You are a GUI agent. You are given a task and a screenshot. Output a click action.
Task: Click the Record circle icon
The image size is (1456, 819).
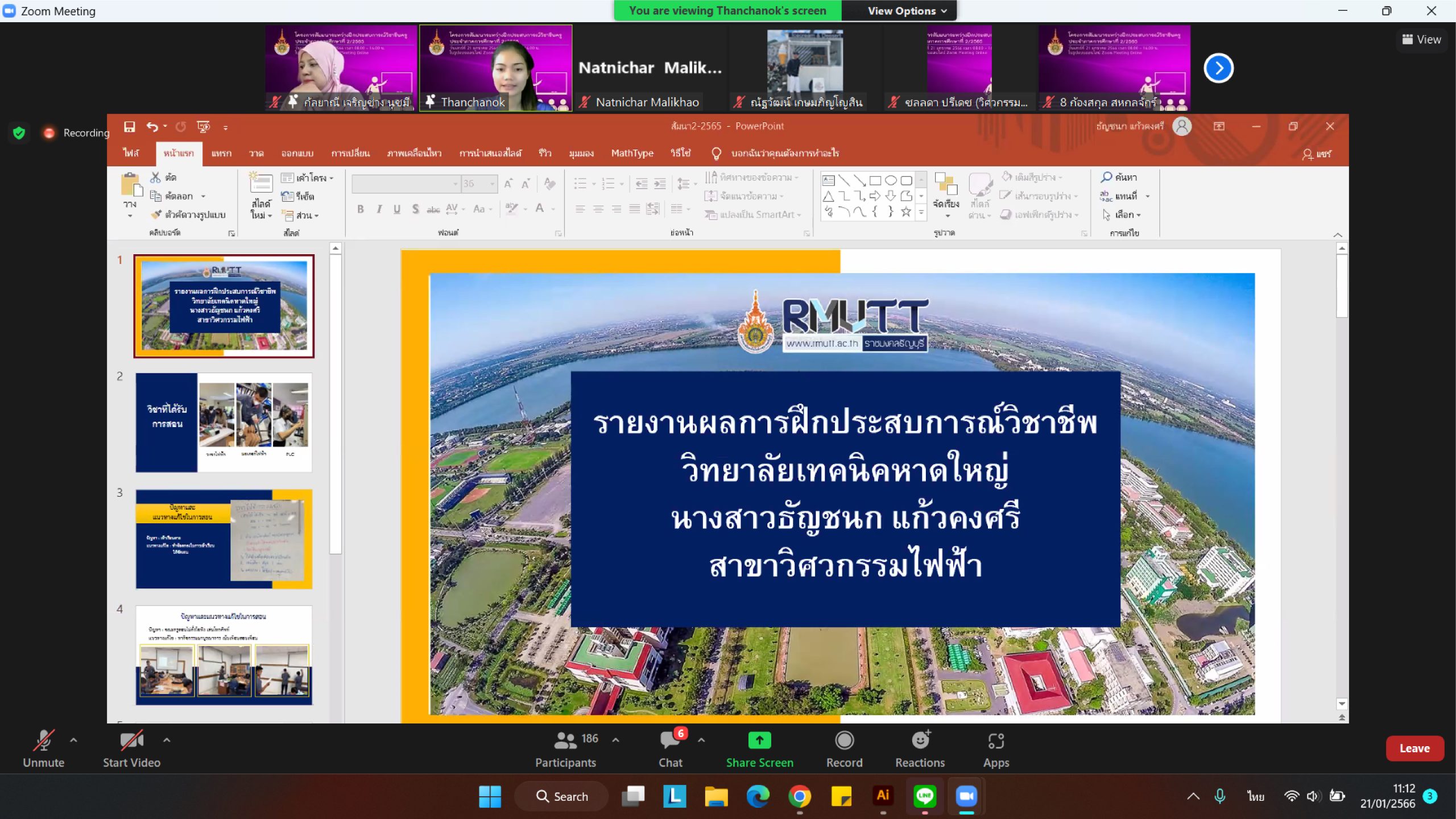coord(844,741)
